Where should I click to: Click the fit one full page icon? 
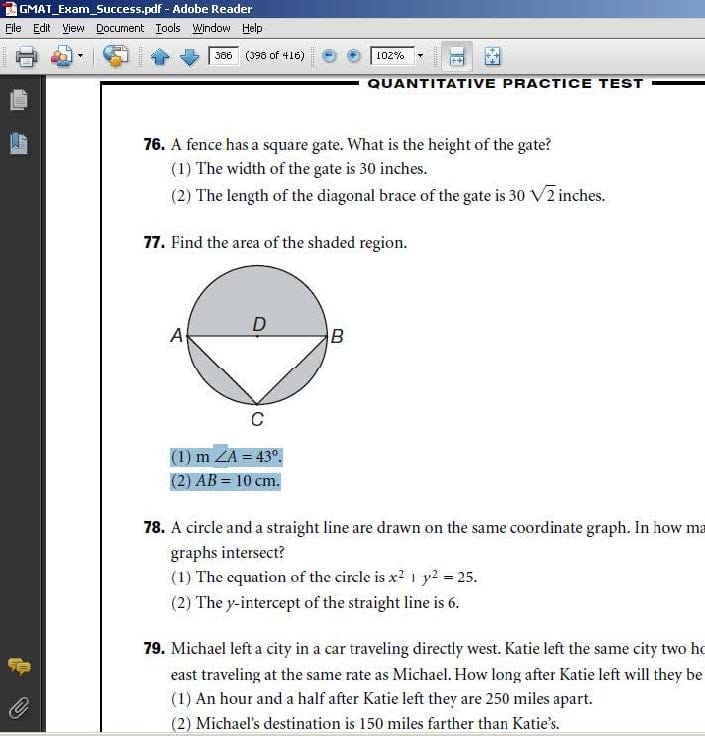[x=492, y=56]
